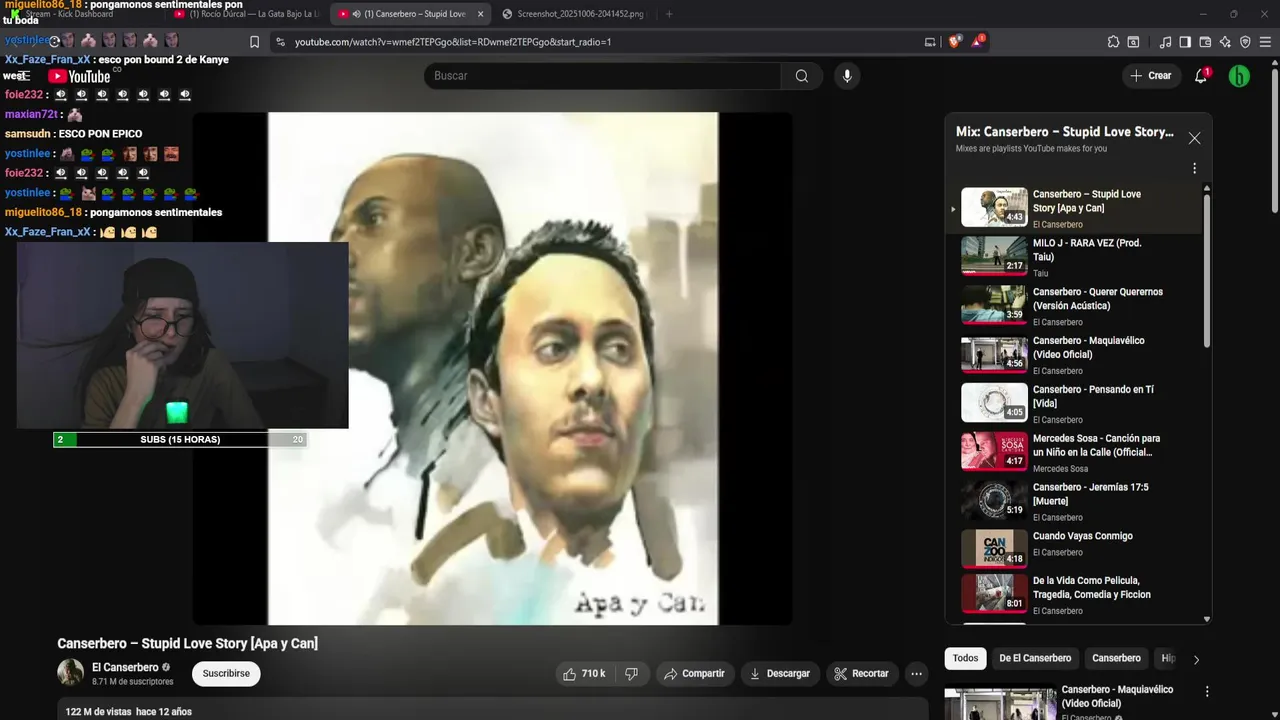This screenshot has width=1280, height=720.
Task: Click the video title text below player
Action: click(187, 643)
